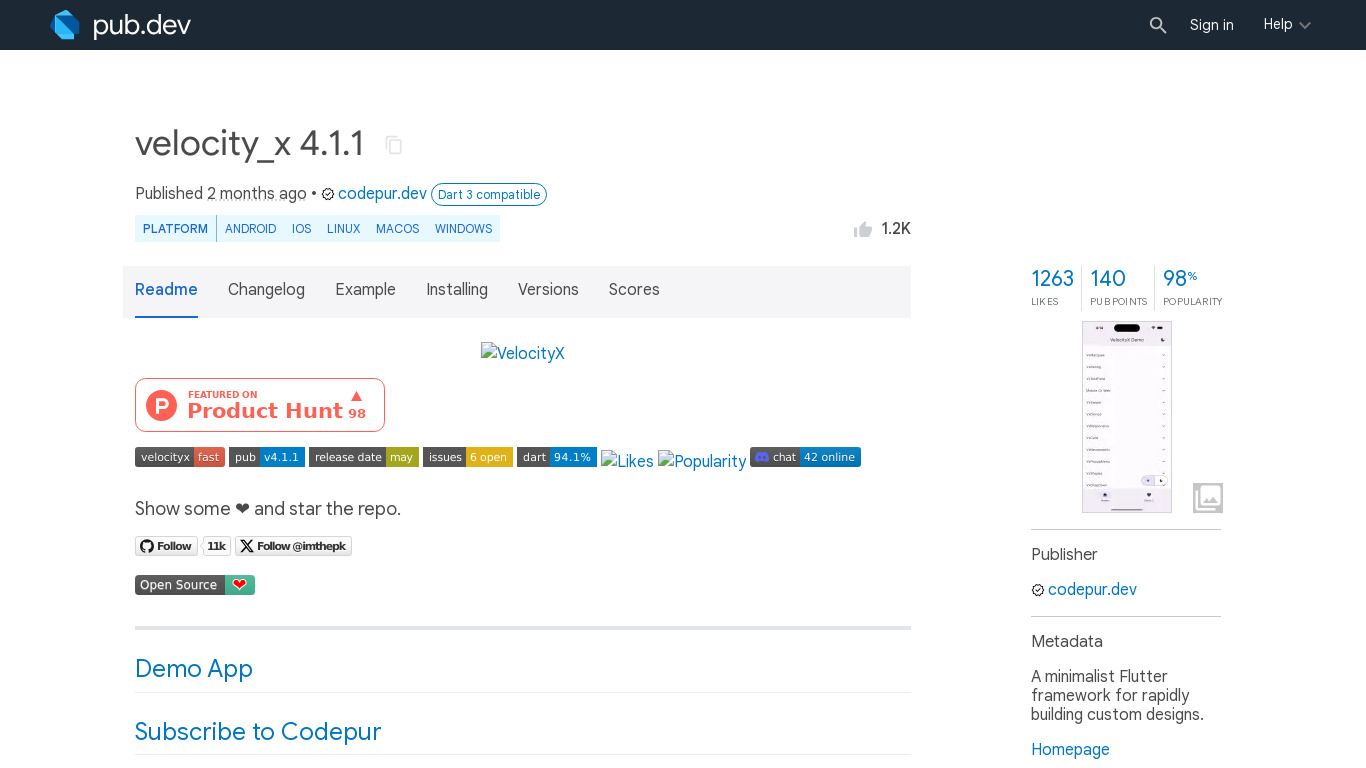
Task: Click the 1263 likes score
Action: click(x=1052, y=288)
